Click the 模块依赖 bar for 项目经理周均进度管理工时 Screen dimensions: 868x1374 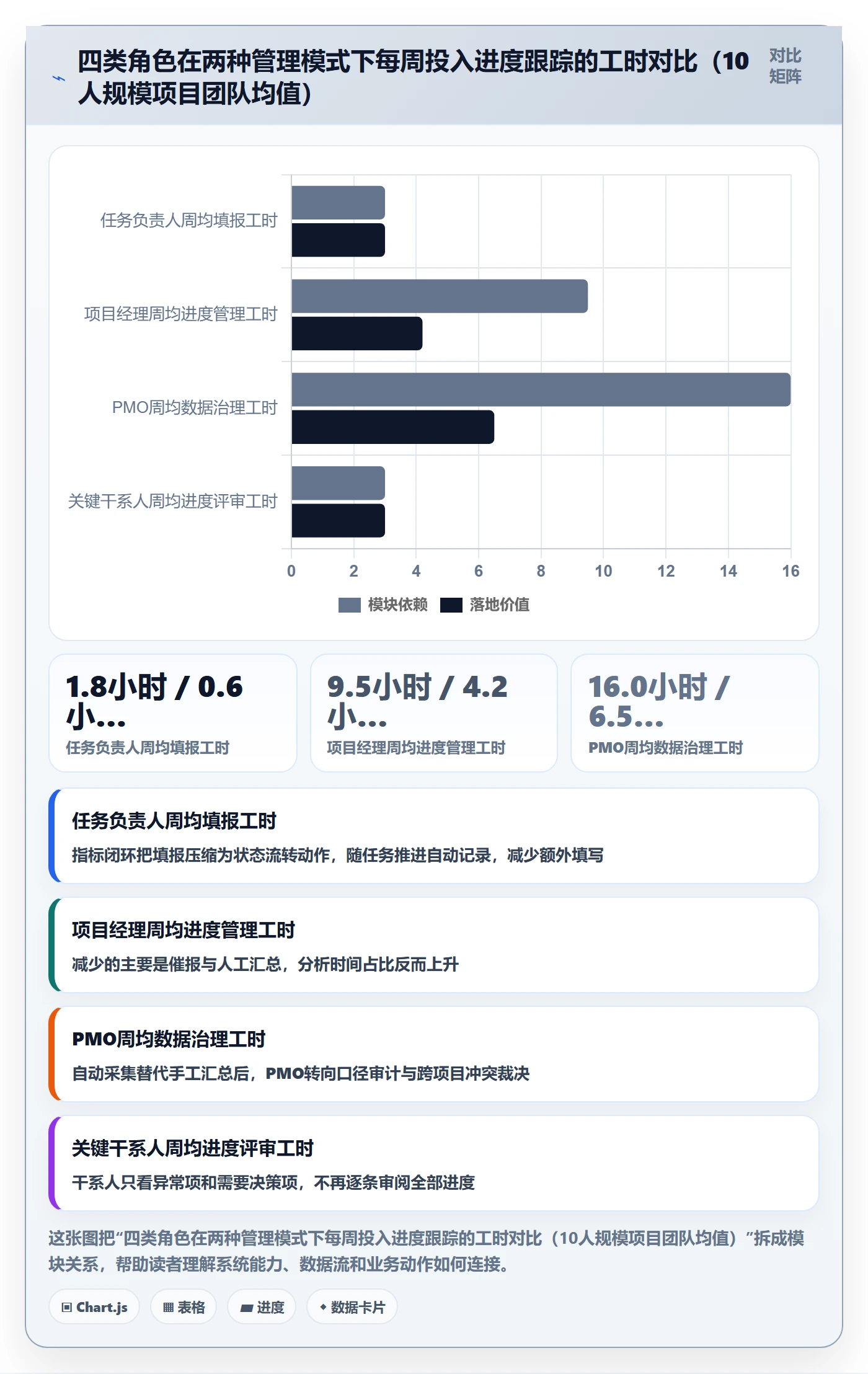[440, 296]
